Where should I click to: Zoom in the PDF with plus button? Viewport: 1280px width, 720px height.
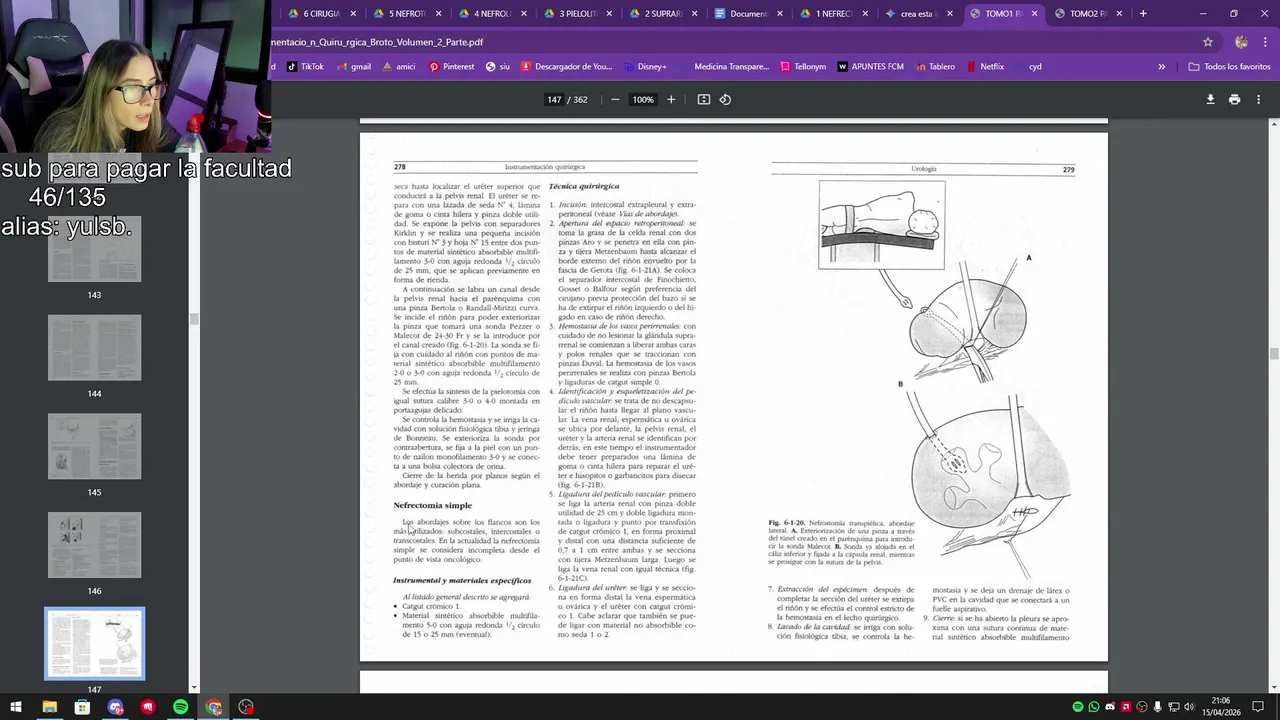(671, 100)
